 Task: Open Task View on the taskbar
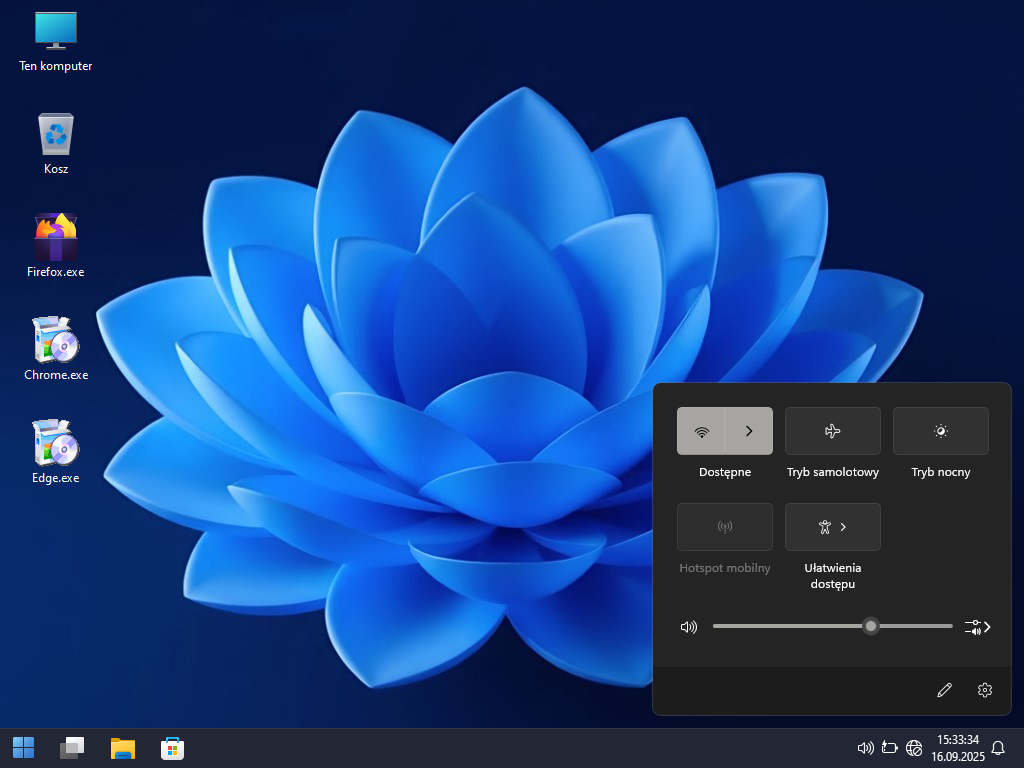pos(72,748)
